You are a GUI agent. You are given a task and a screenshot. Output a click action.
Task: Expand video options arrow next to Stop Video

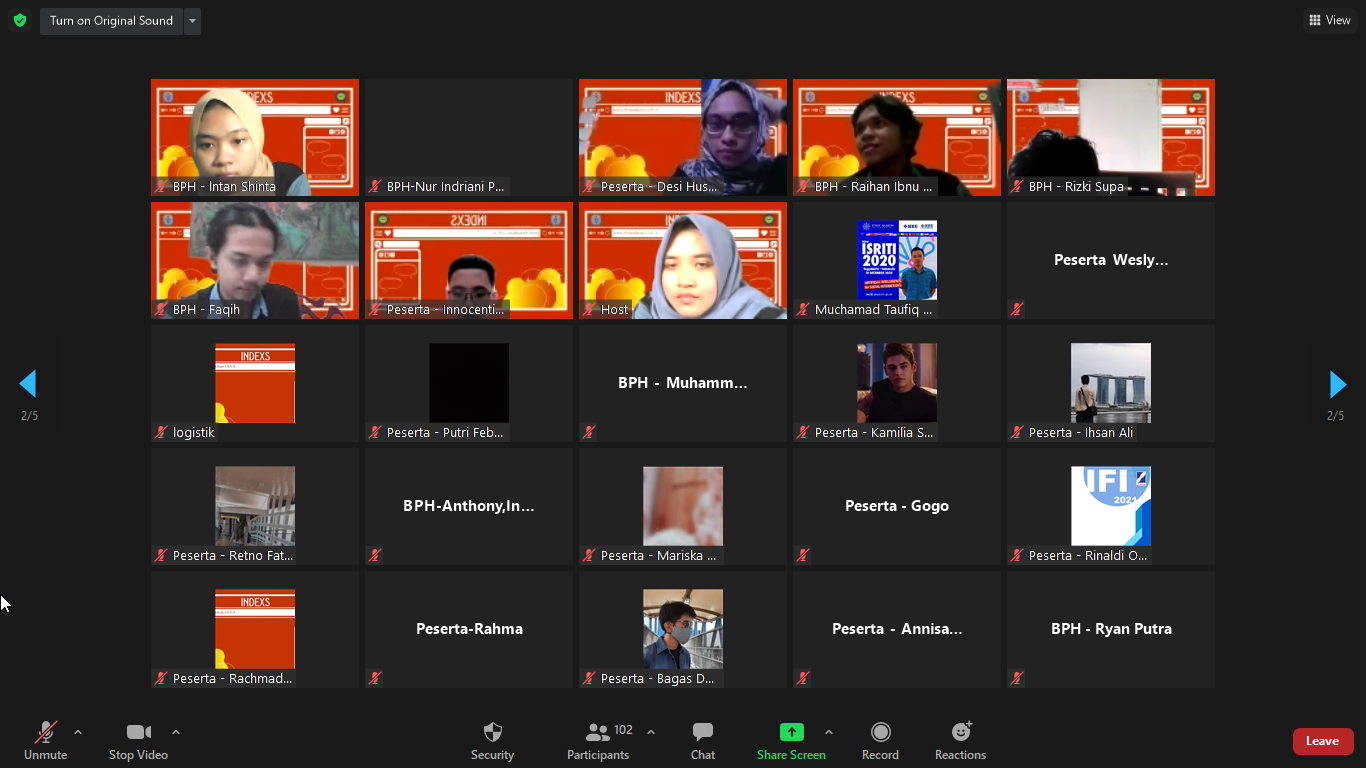(x=176, y=732)
